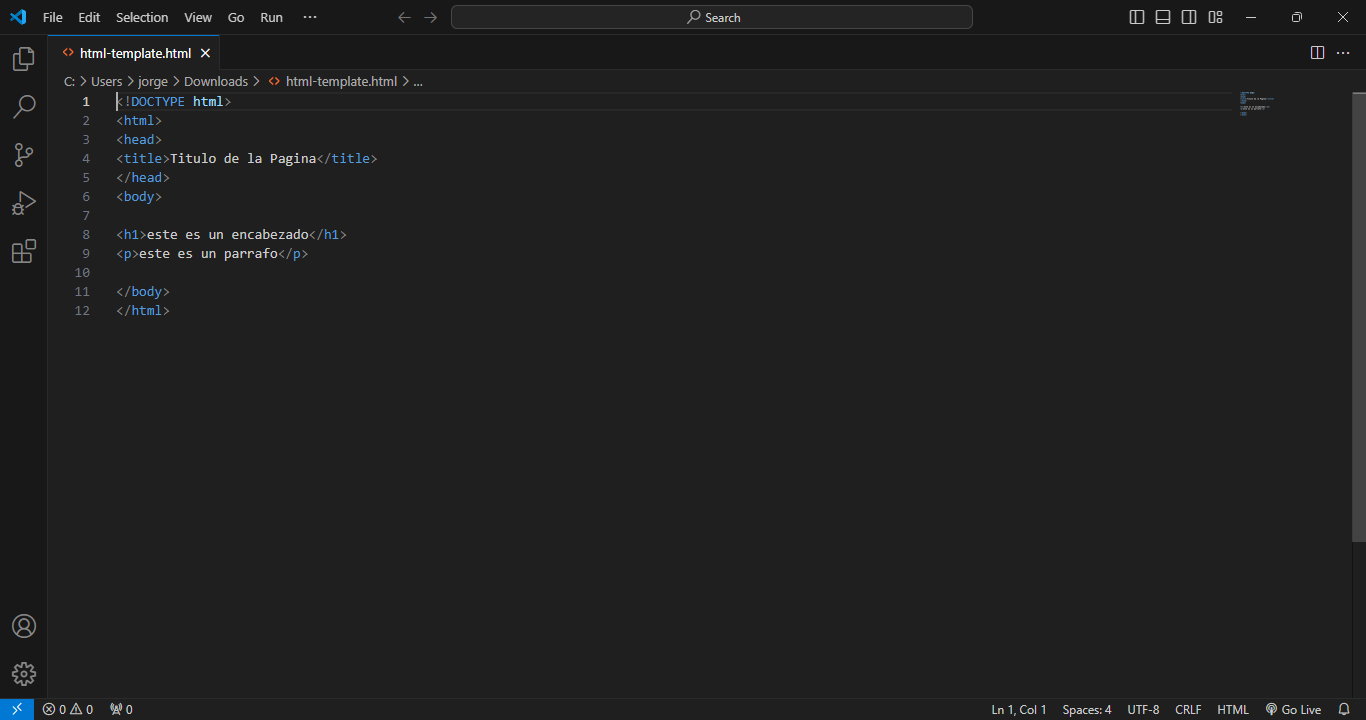Close the html-template.html tab

(x=205, y=53)
